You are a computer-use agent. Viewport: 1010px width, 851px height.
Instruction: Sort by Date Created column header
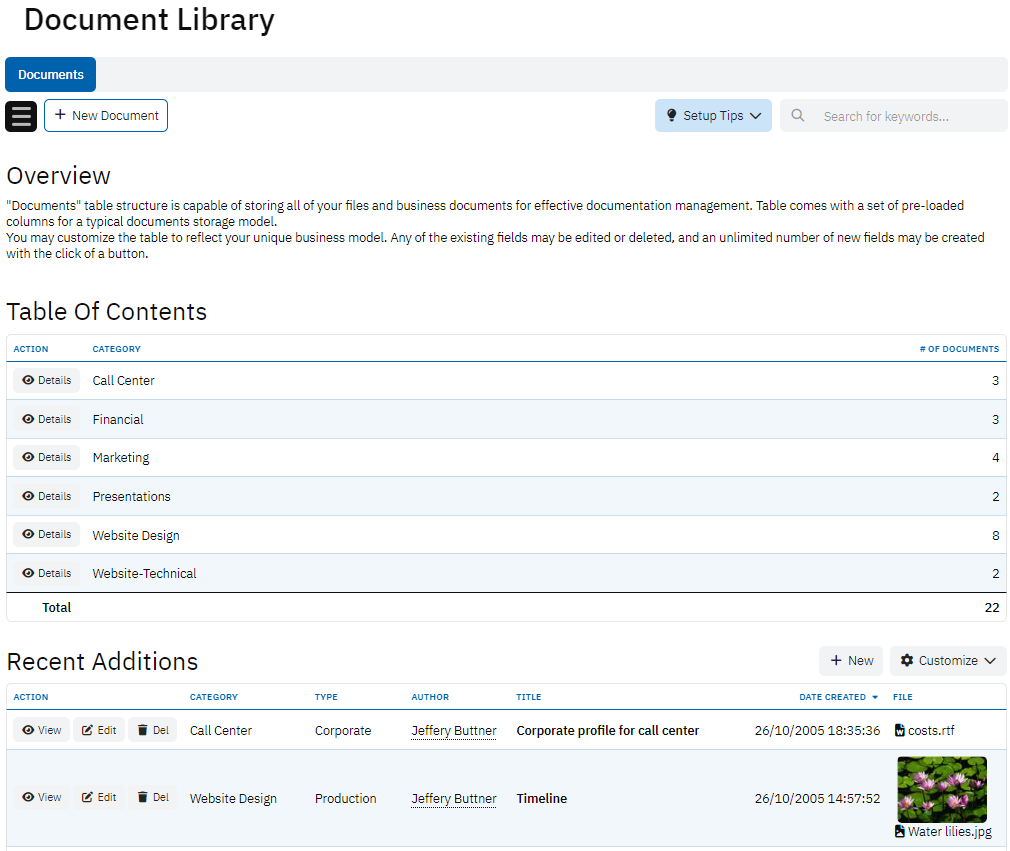click(832, 697)
